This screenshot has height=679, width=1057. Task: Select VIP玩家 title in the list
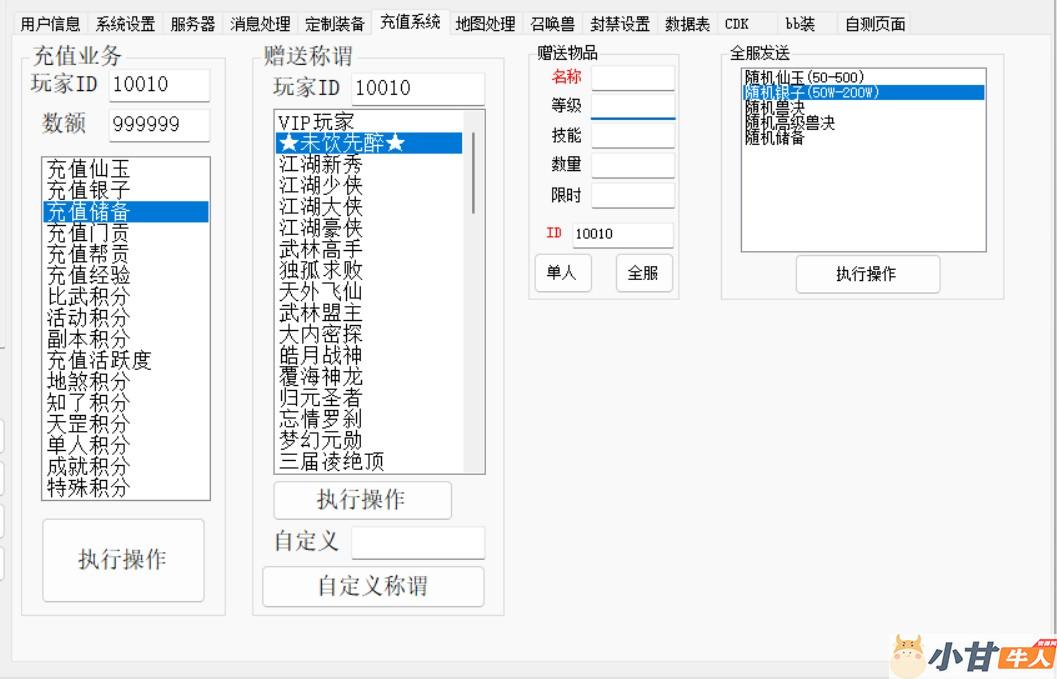click(x=316, y=122)
